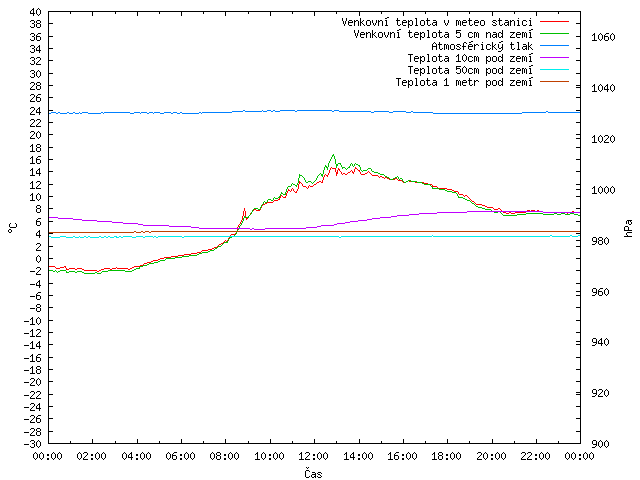Click the '0' temperature axis label
The image size is (640, 480).
(38, 259)
